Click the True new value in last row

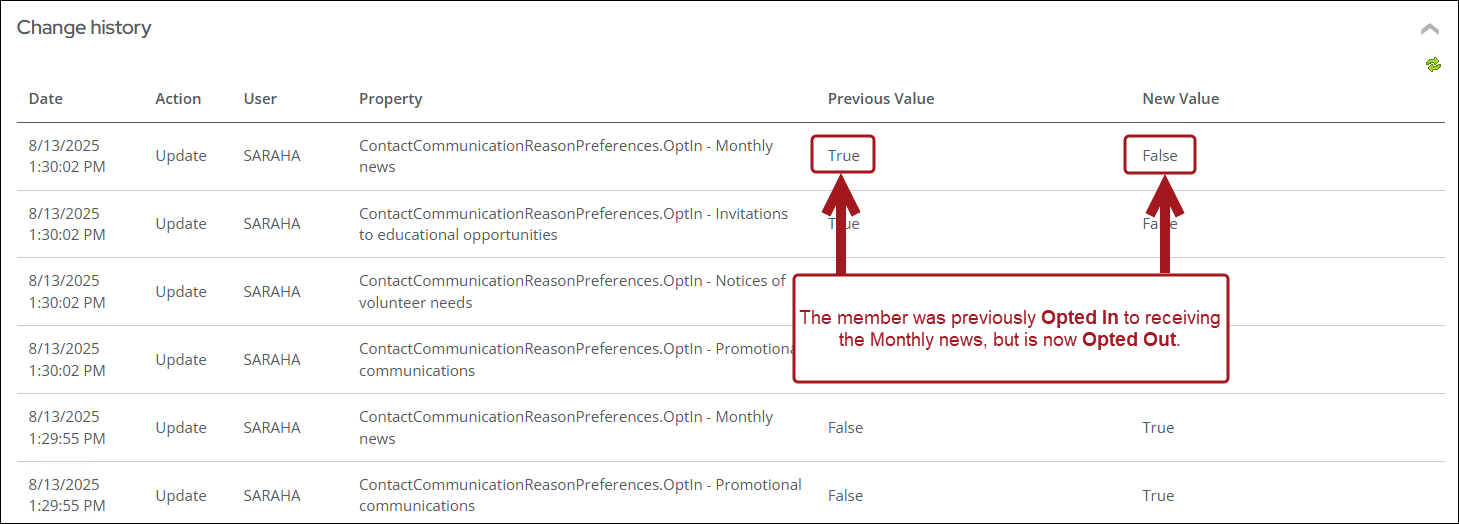pyautogui.click(x=1158, y=495)
